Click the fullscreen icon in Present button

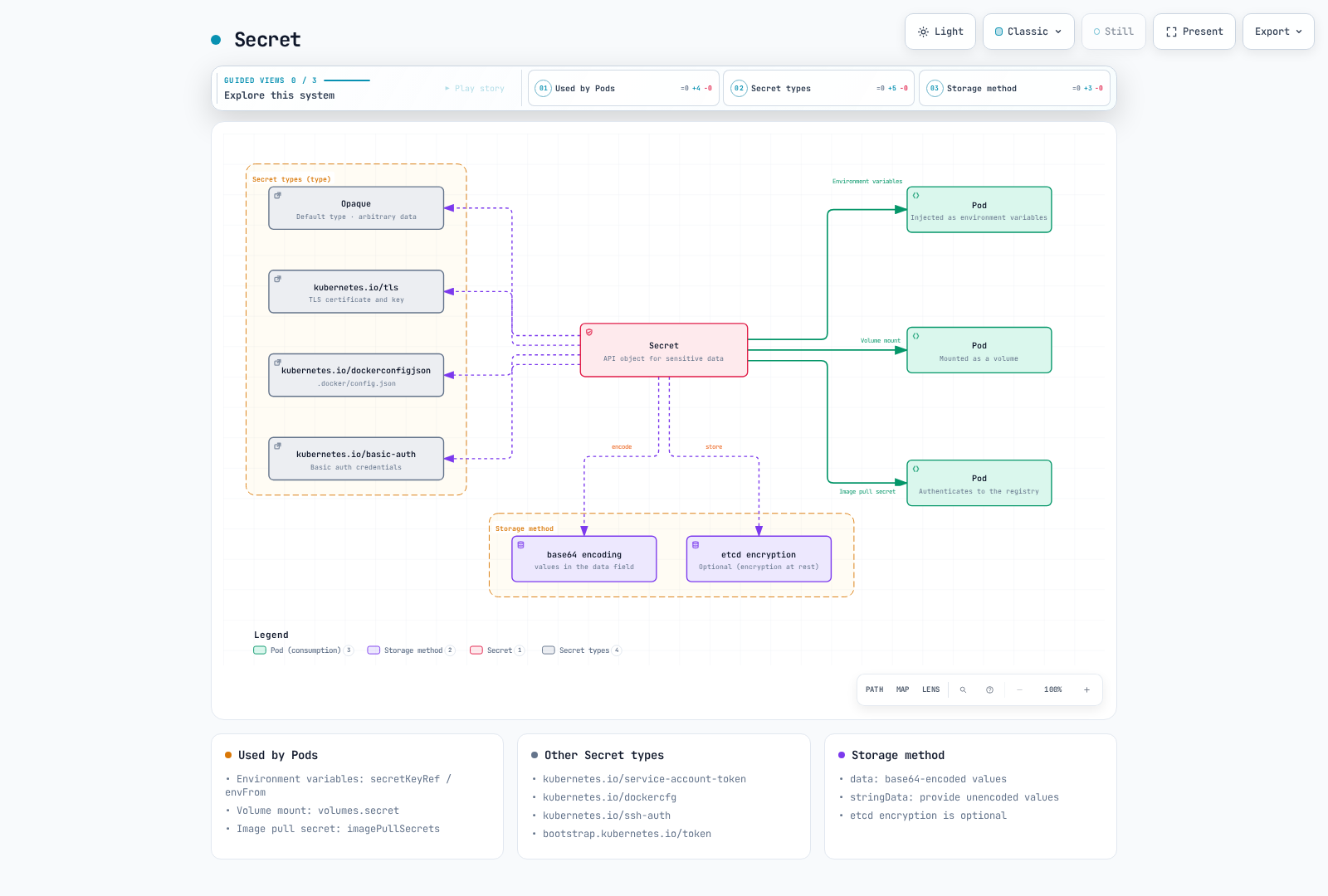click(1171, 32)
